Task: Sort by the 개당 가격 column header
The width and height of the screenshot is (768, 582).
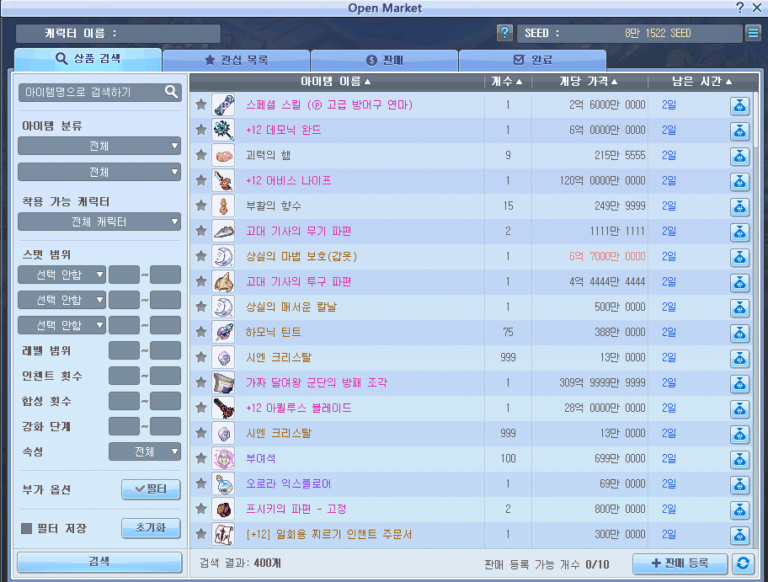Action: point(587,81)
